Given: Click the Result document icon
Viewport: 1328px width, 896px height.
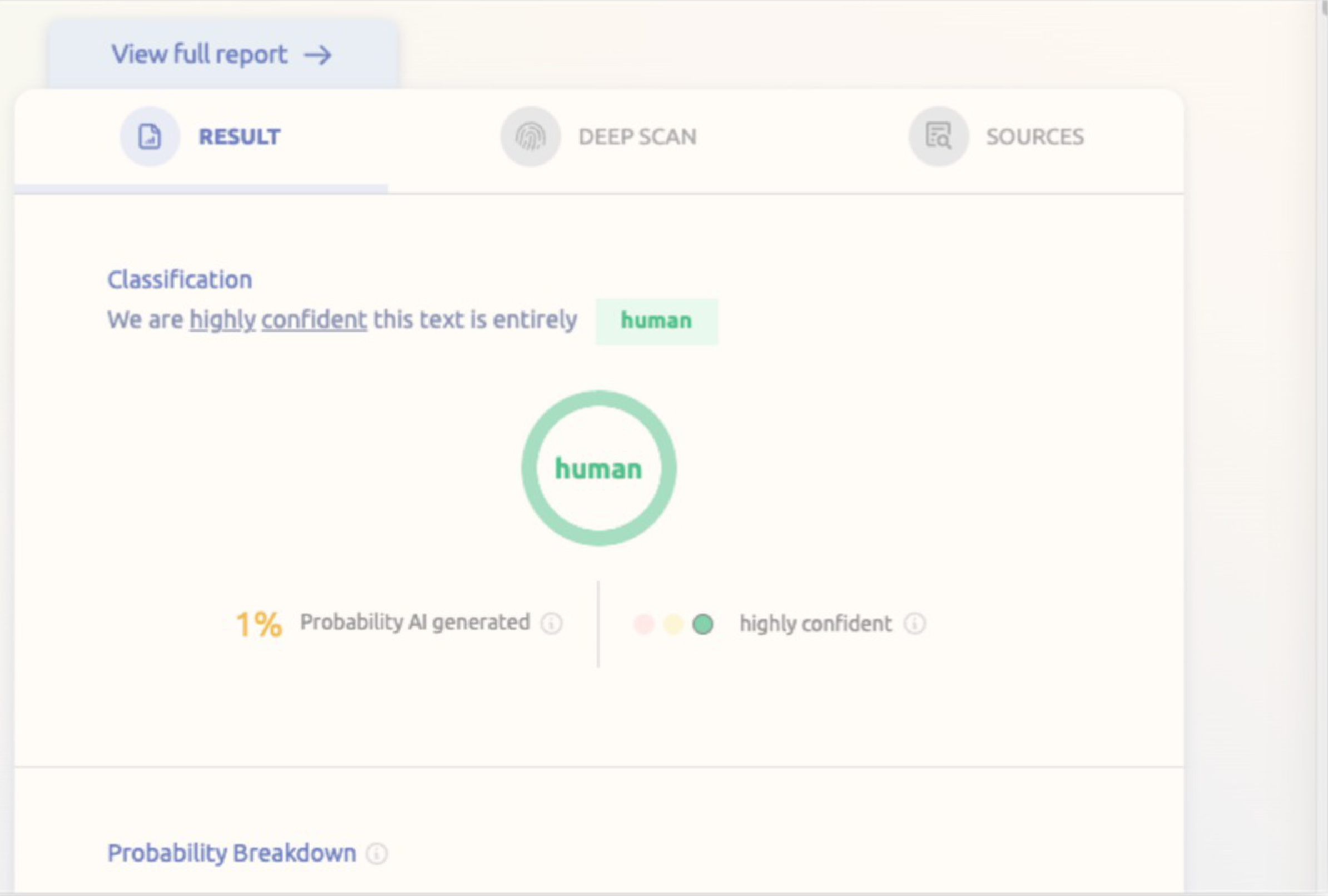Looking at the screenshot, I should click(150, 137).
